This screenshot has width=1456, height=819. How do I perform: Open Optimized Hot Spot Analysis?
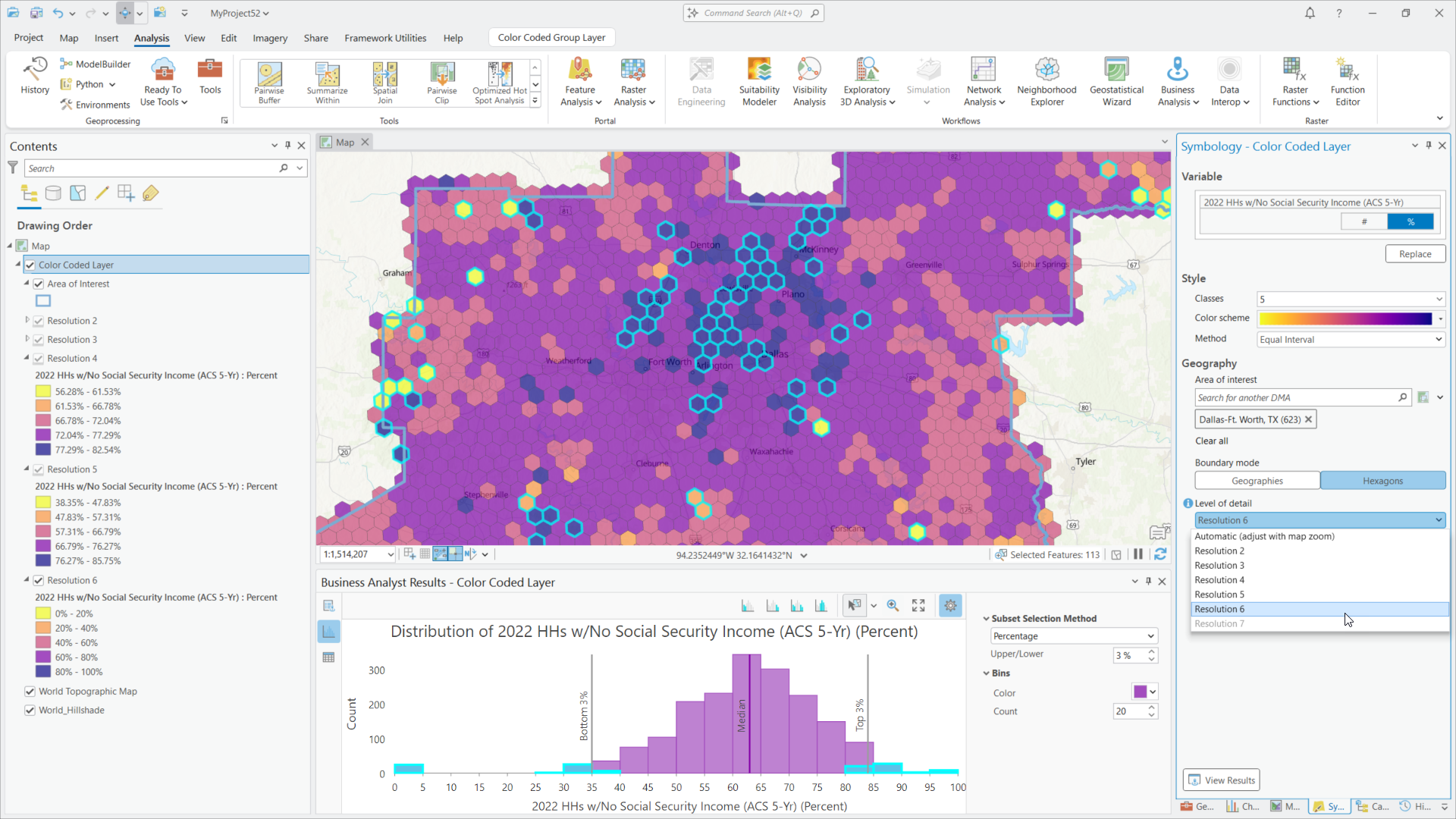[500, 83]
